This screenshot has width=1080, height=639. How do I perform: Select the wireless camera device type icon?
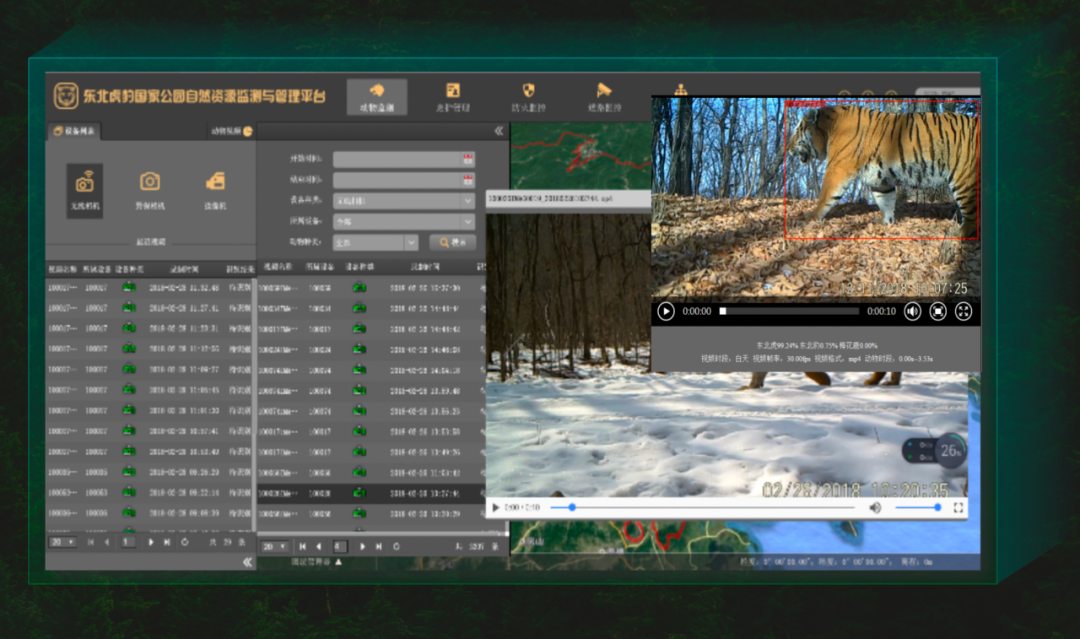pos(85,191)
